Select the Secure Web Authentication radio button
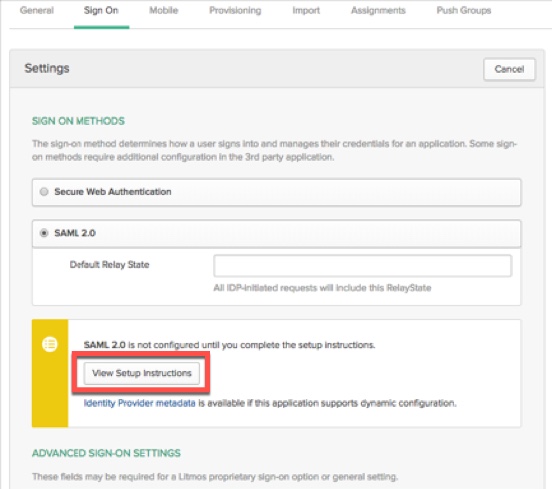The width and height of the screenshot is (552, 489). click(x=44, y=192)
